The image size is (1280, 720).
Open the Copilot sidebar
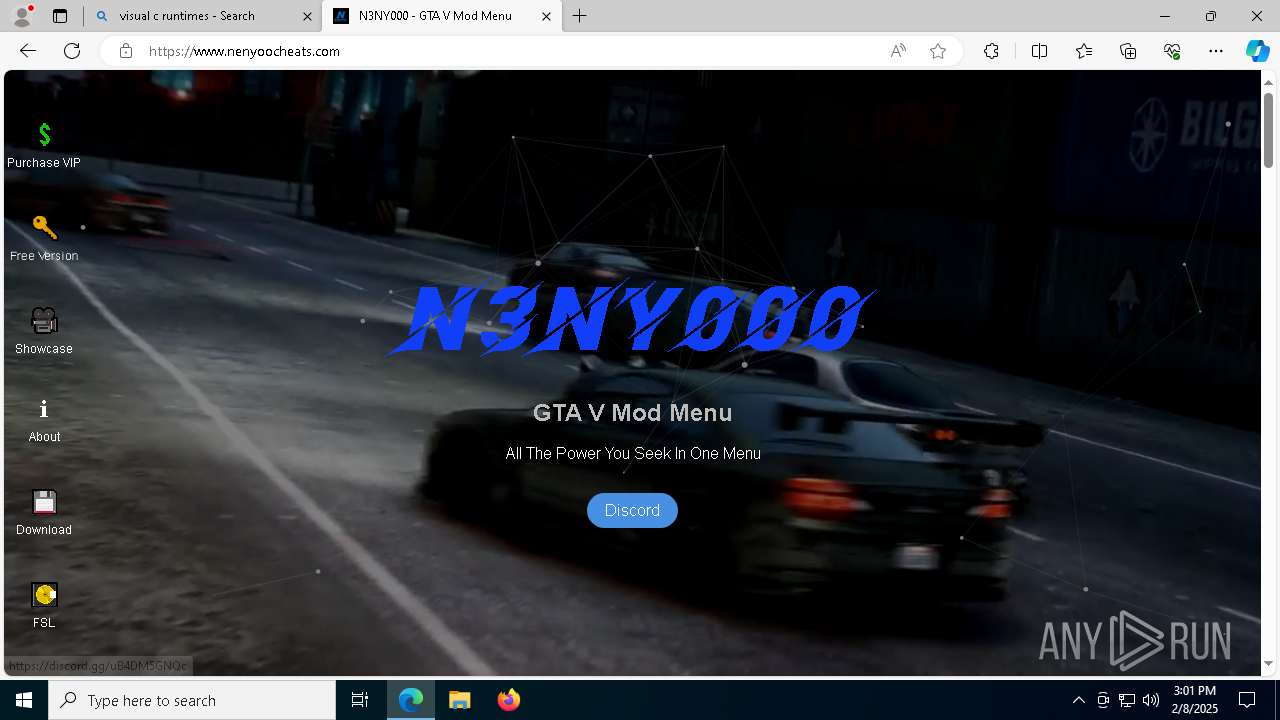(1257, 51)
